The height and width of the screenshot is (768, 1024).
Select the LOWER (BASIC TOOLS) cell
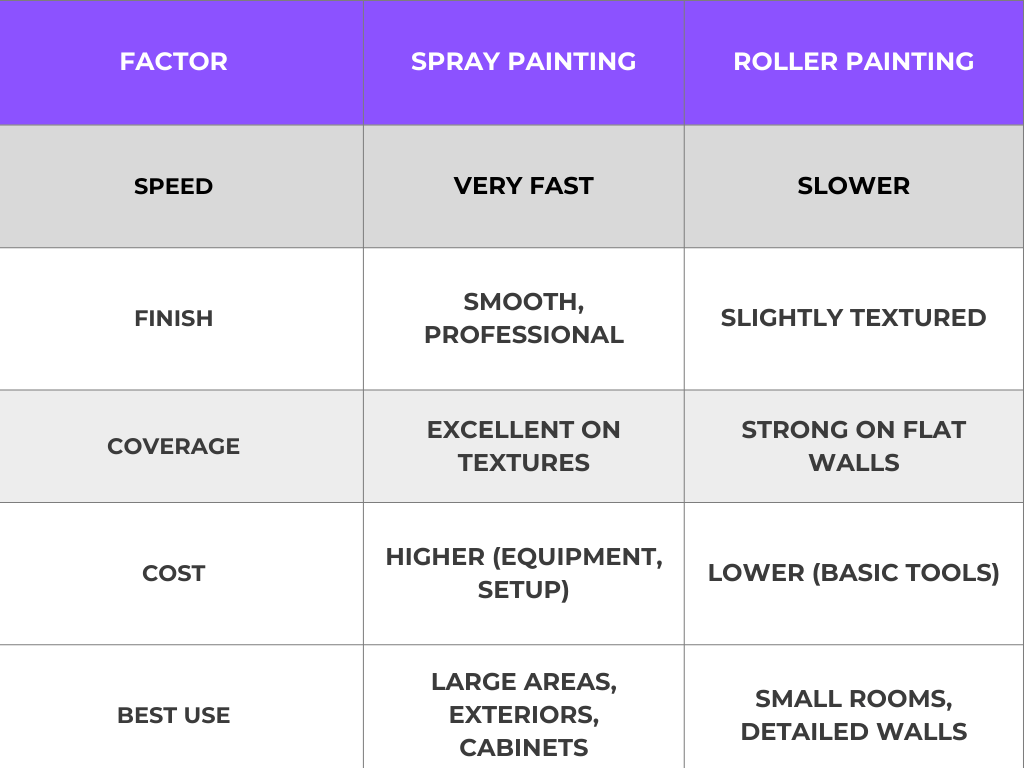(x=853, y=574)
